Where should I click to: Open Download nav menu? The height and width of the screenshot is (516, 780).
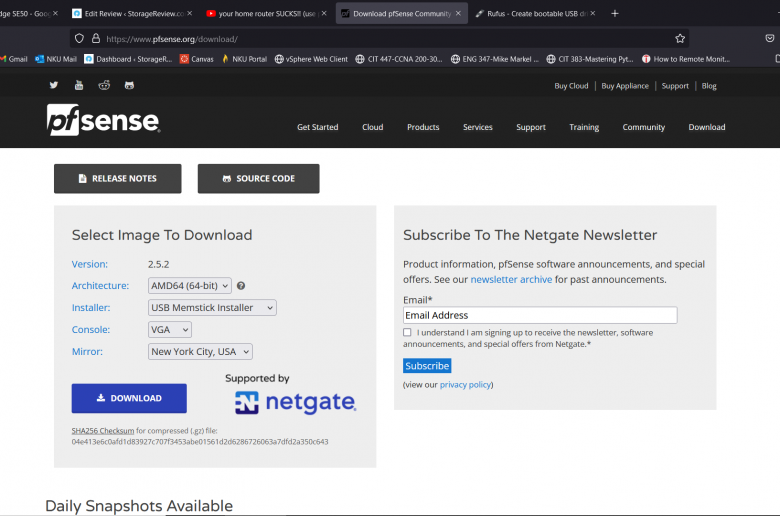click(x=707, y=127)
